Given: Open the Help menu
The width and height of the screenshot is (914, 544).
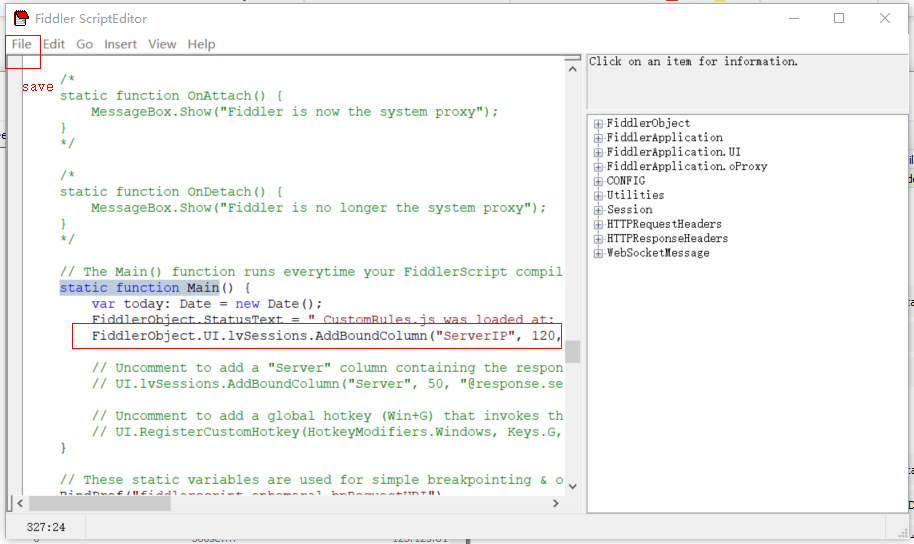Looking at the screenshot, I should click(201, 44).
